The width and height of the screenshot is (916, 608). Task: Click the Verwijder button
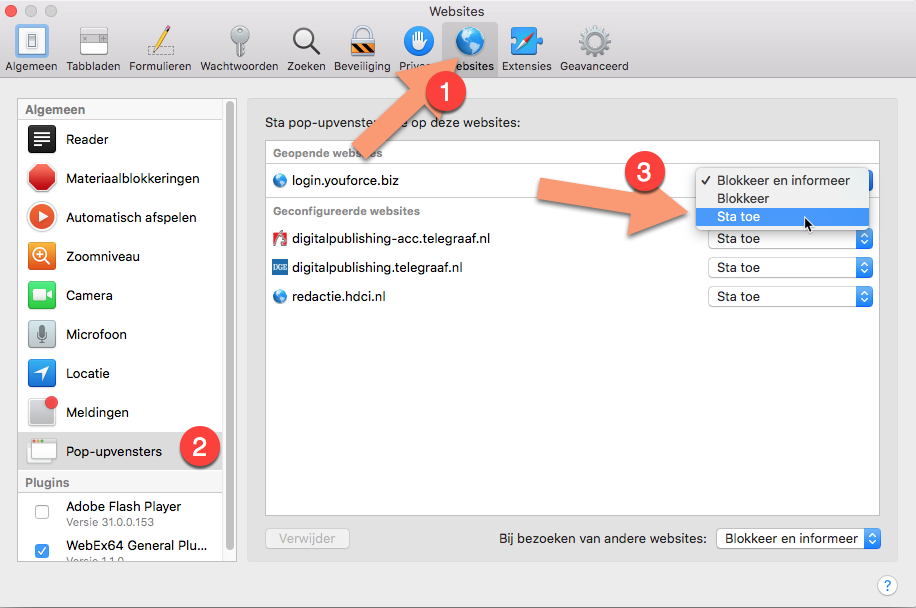[x=307, y=539]
